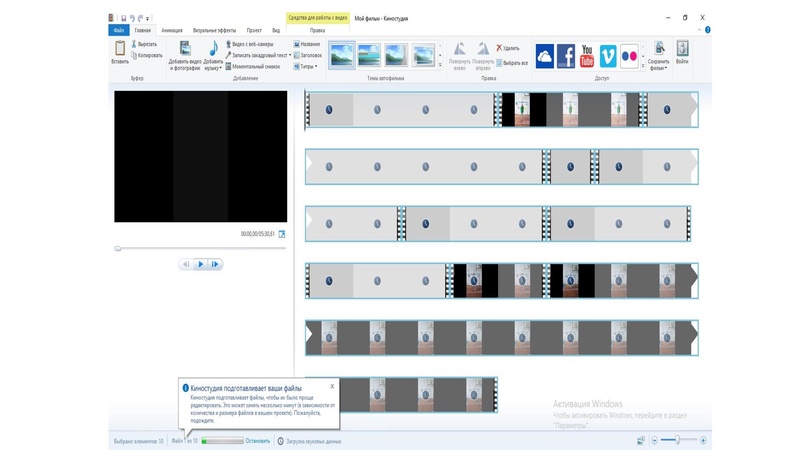Viewport: 800px width, 450px height.
Task: Rotate the clip left (Повернуть влево)
Action: pos(459,54)
